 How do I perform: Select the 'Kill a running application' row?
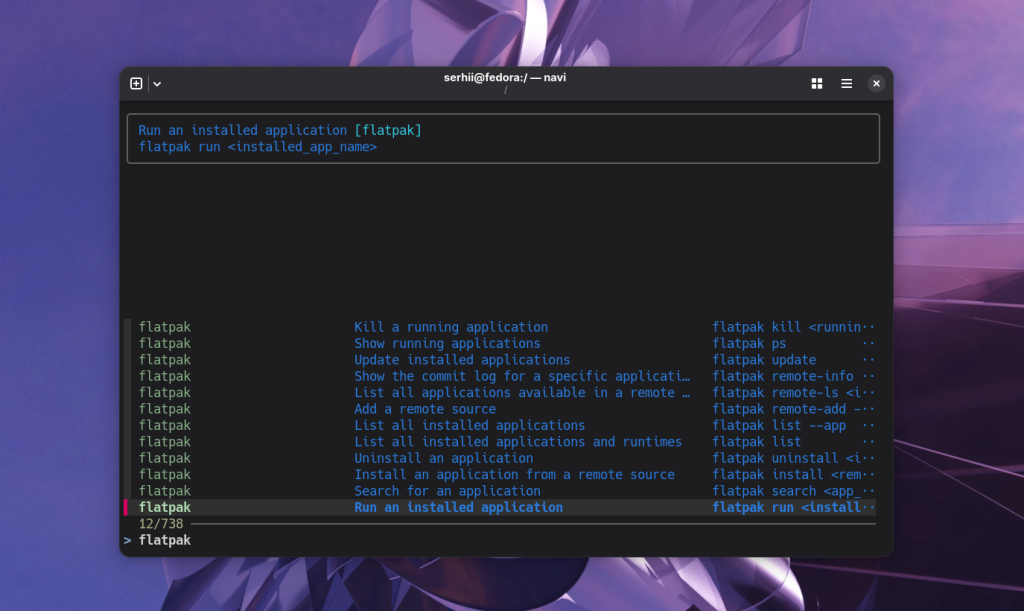[500, 327]
